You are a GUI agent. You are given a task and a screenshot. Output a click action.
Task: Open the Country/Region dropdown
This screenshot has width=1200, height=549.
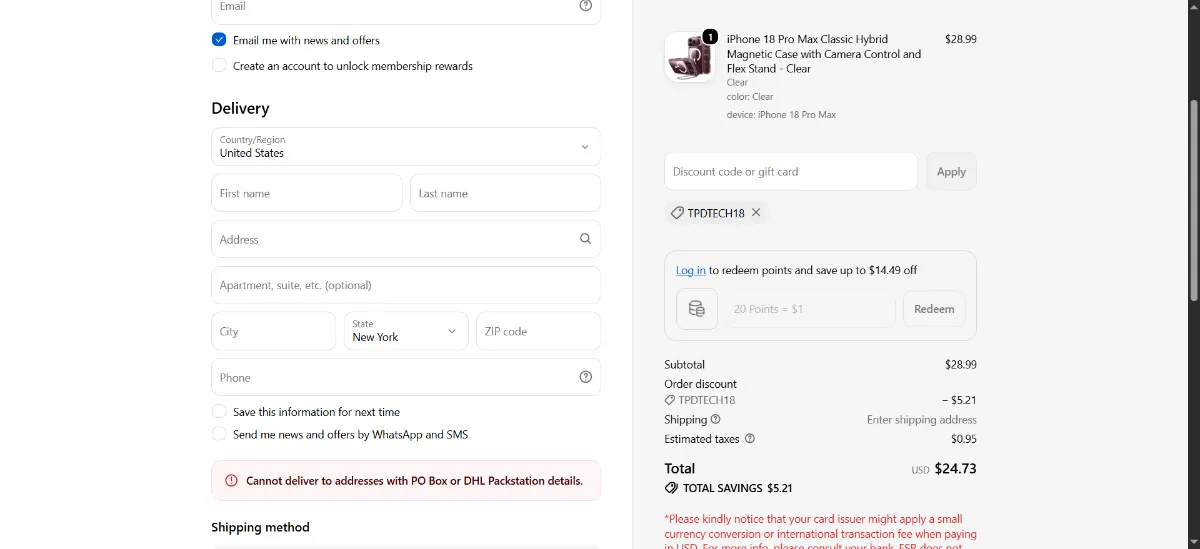coord(406,146)
